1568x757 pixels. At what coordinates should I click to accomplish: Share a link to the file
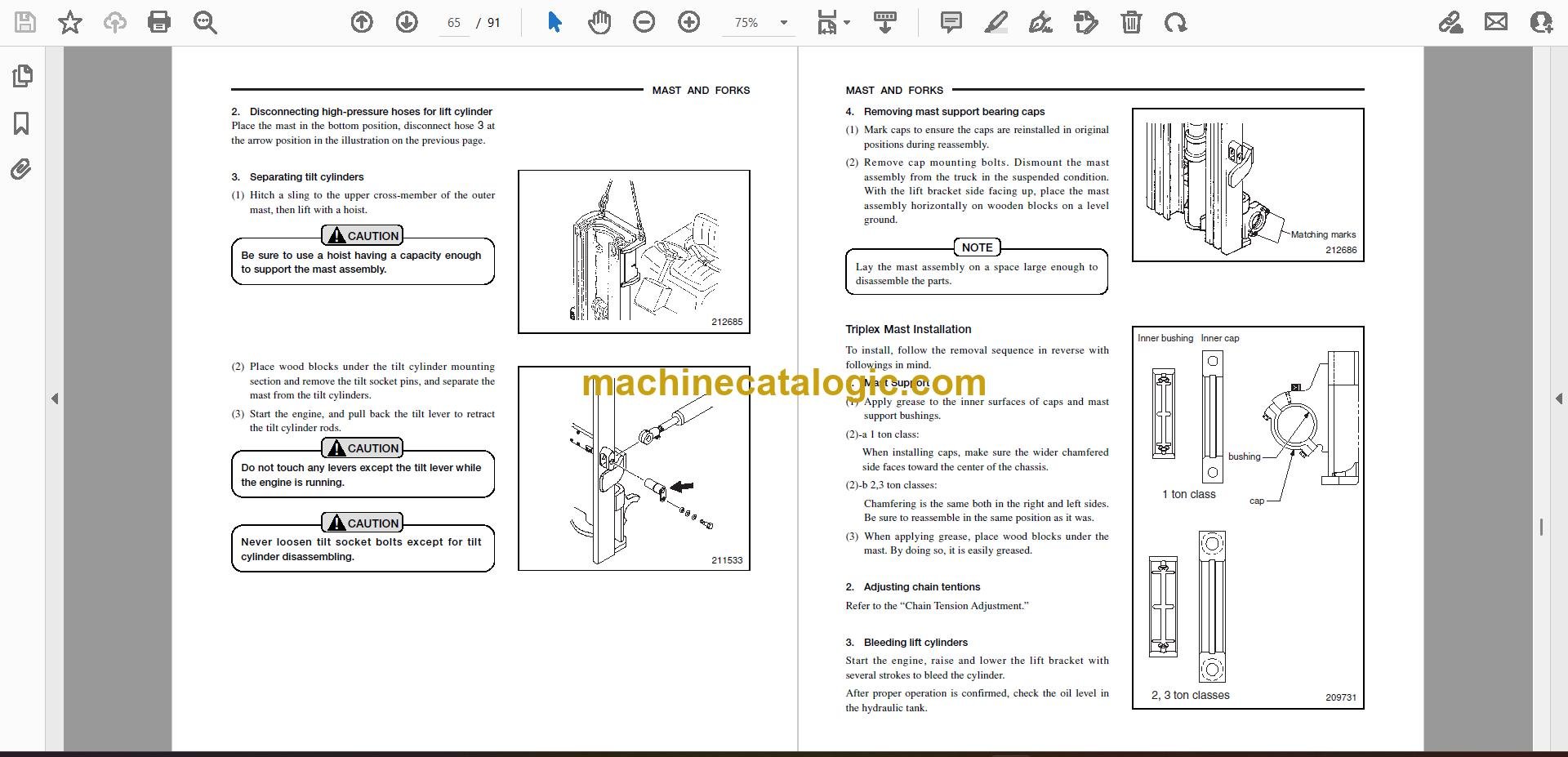tap(1450, 23)
